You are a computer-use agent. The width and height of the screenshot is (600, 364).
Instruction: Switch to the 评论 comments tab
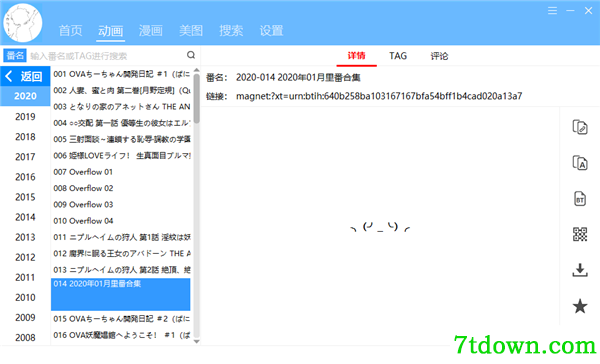439,56
